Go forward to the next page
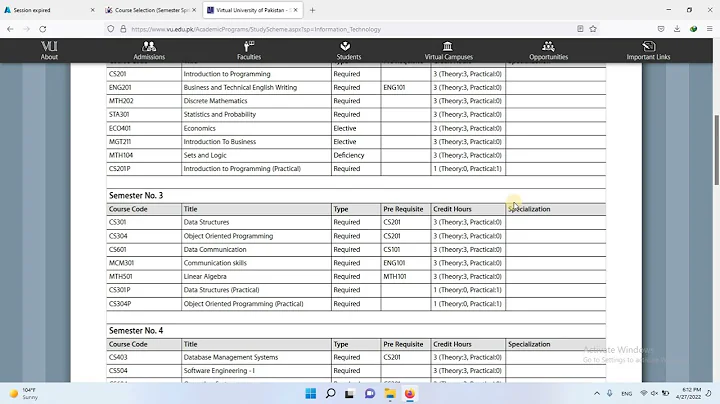Viewport: 720px width, 404px height. [27, 29]
